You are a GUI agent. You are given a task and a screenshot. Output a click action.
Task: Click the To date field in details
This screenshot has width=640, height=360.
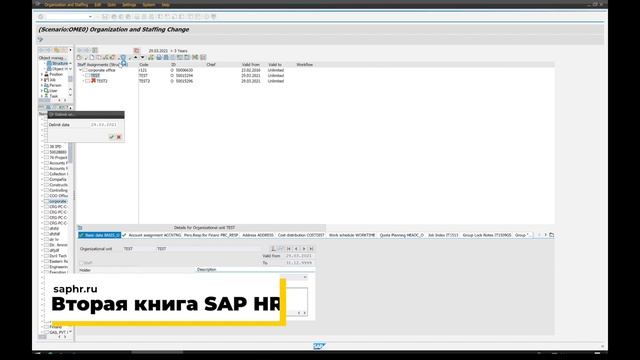pos(299,263)
